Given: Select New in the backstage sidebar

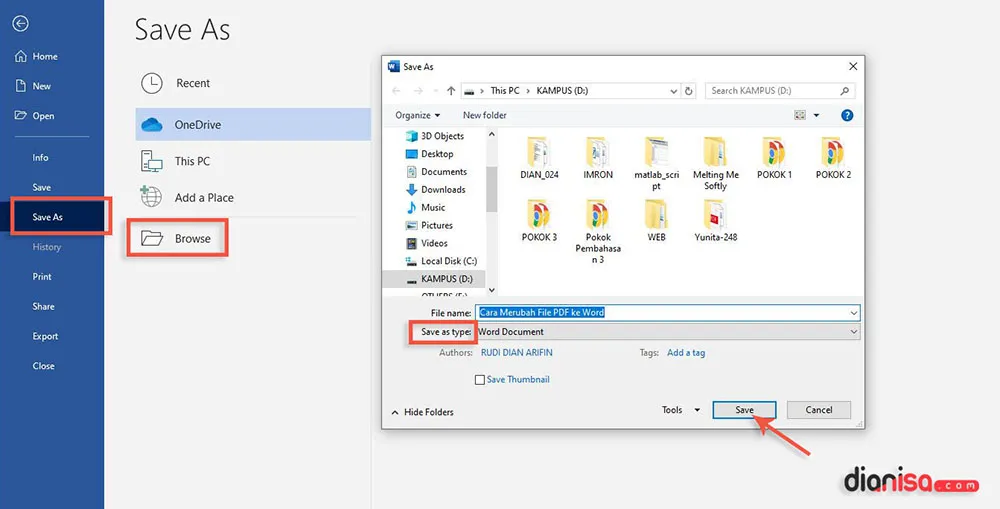Looking at the screenshot, I should pos(33,86).
